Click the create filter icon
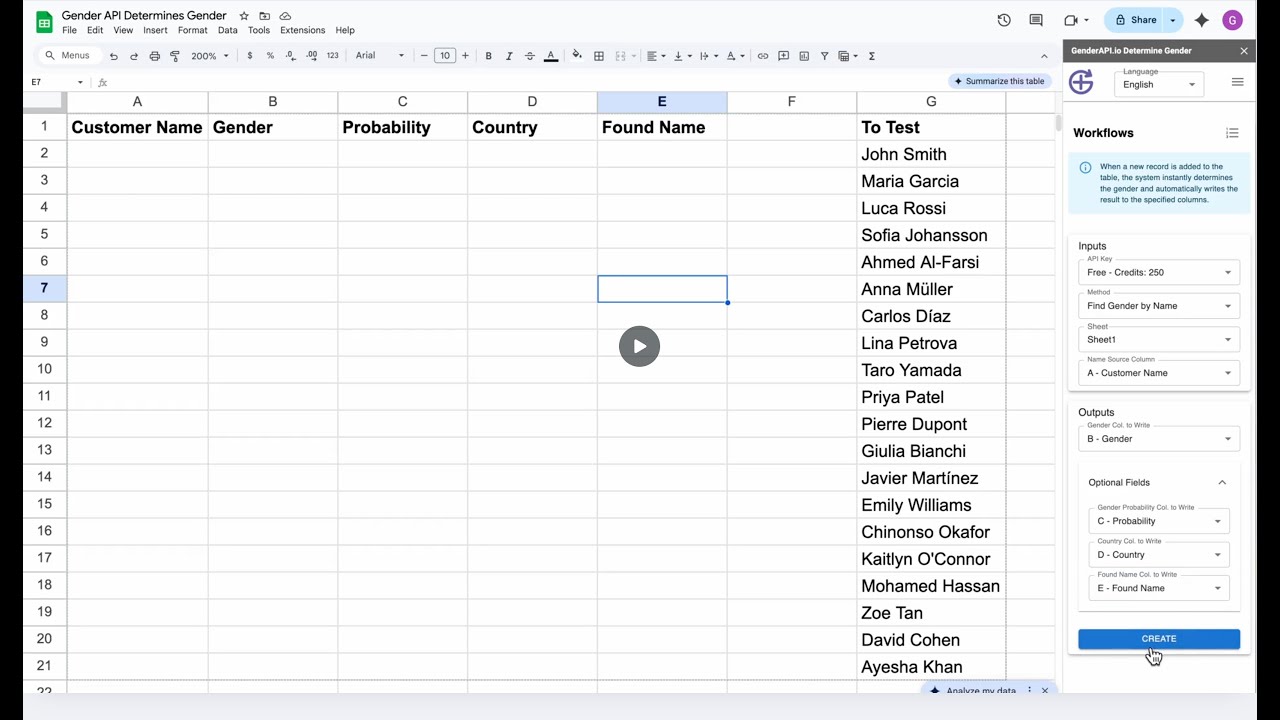Screen dimensions: 1280x720 [x=824, y=56]
